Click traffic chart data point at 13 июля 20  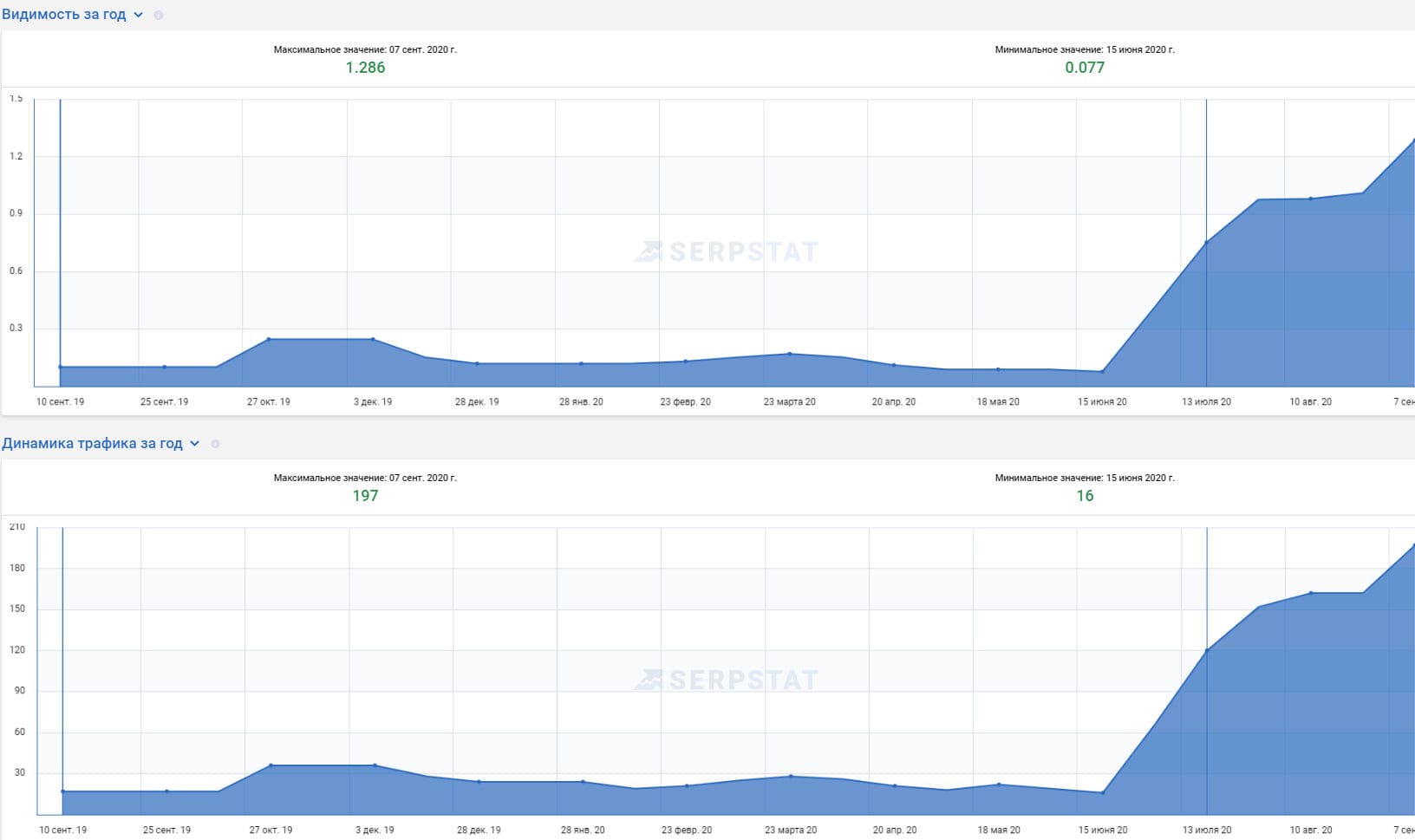click(1207, 650)
